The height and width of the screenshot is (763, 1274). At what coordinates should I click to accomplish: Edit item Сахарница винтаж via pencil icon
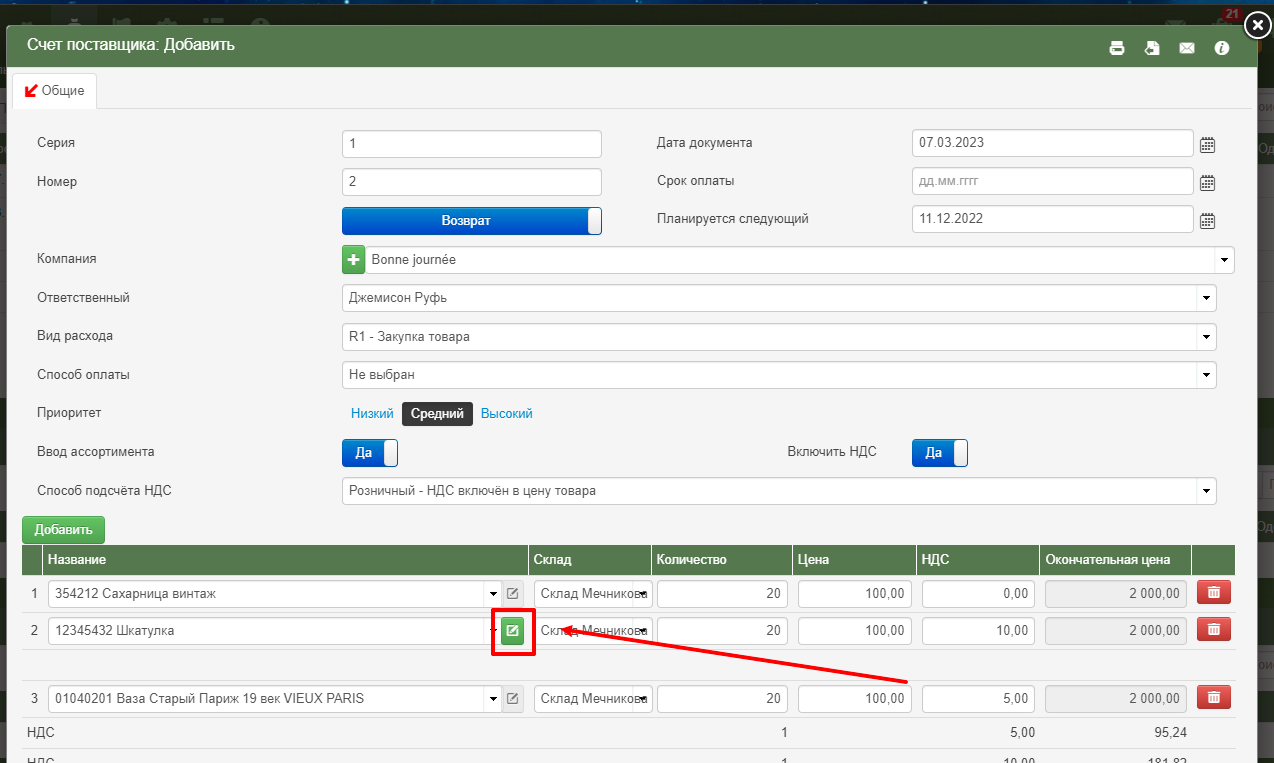[513, 593]
